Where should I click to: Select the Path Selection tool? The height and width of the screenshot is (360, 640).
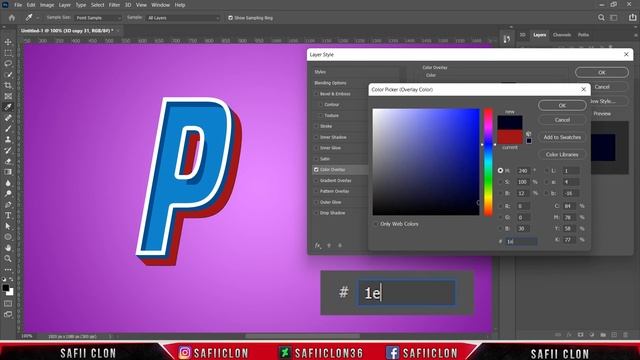8,226
